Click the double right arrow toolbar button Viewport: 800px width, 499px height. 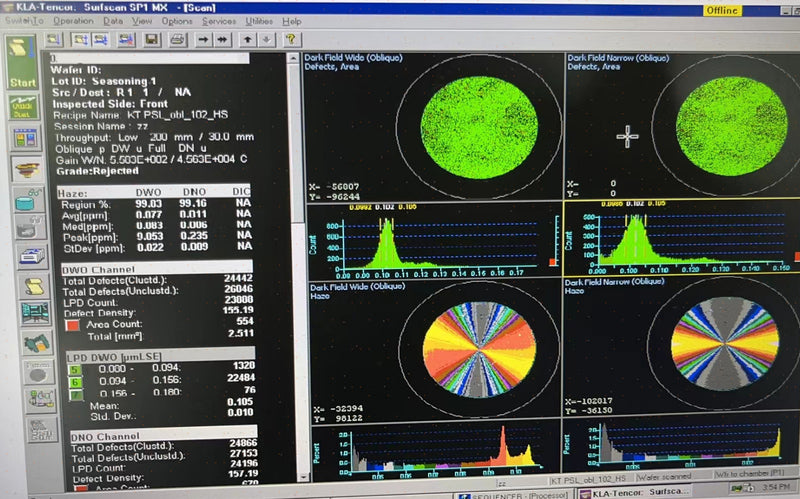point(222,39)
